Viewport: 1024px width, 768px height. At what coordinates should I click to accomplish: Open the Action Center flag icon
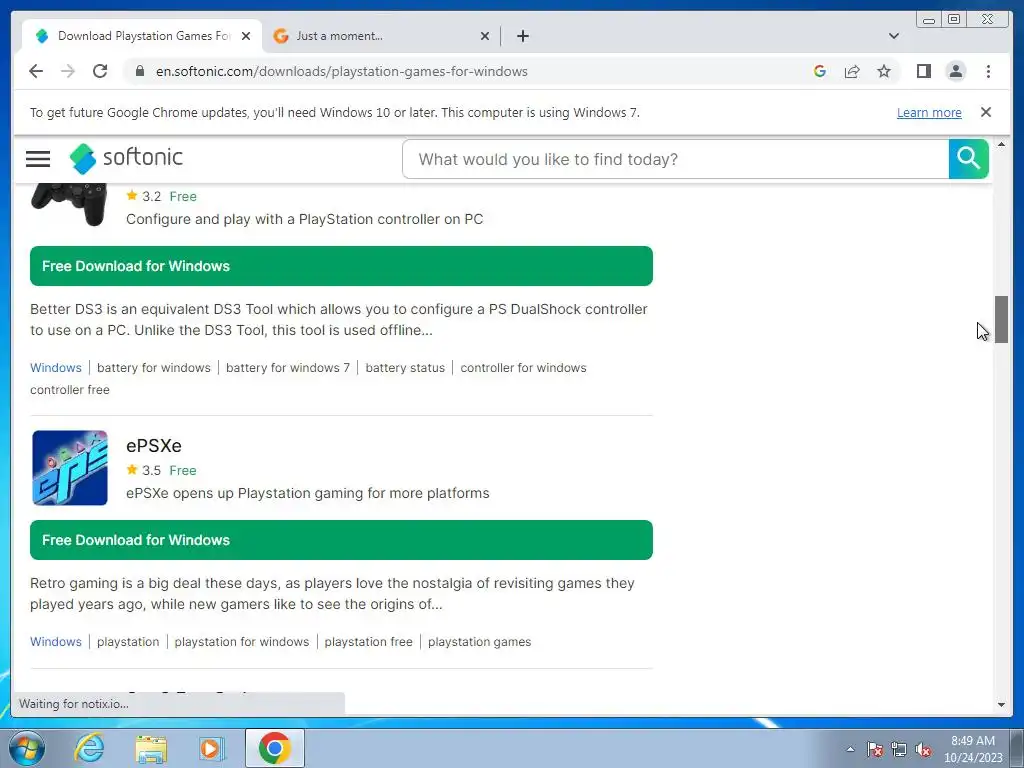point(875,749)
